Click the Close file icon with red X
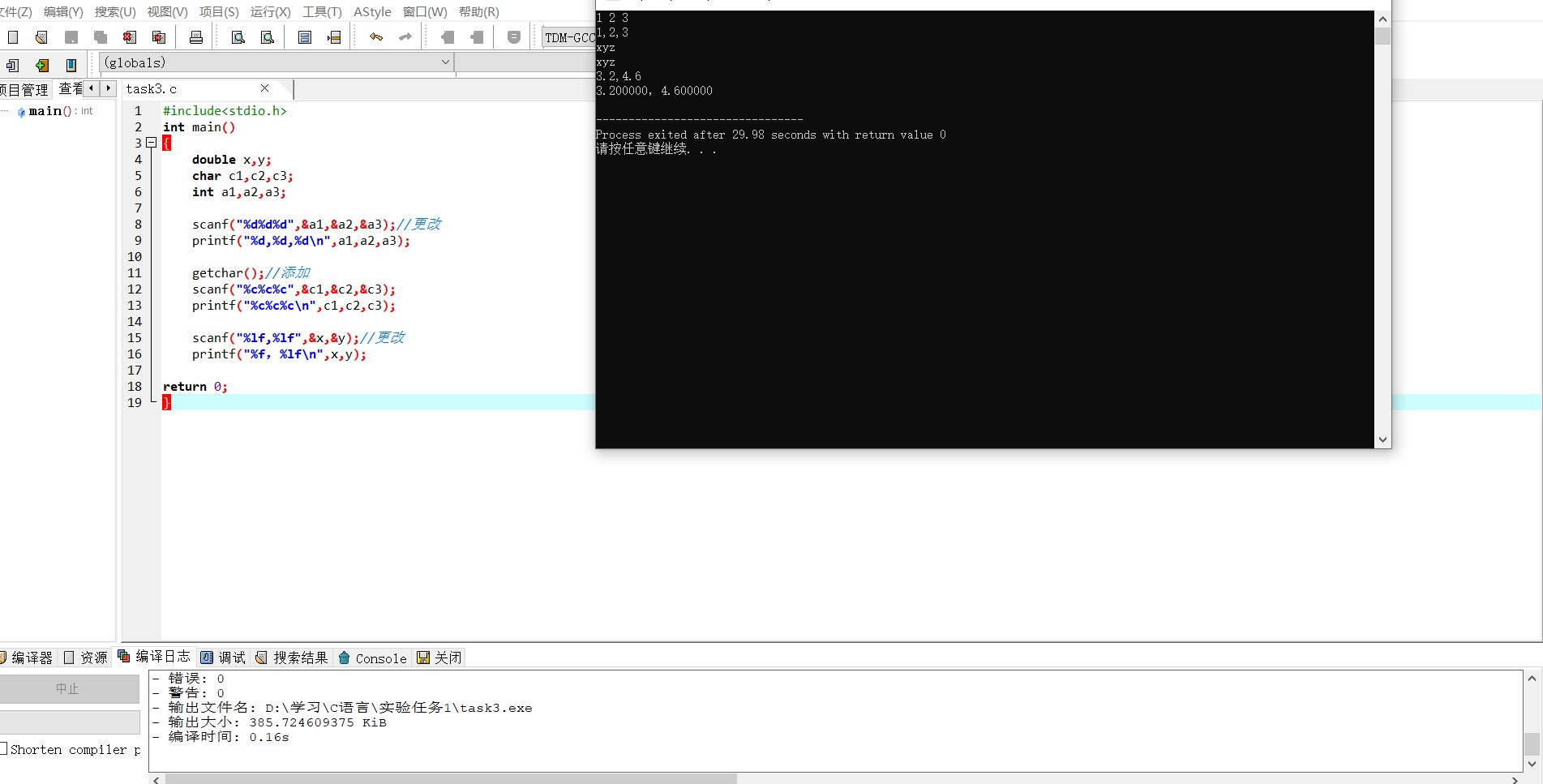The height and width of the screenshot is (784, 1543). (130, 37)
